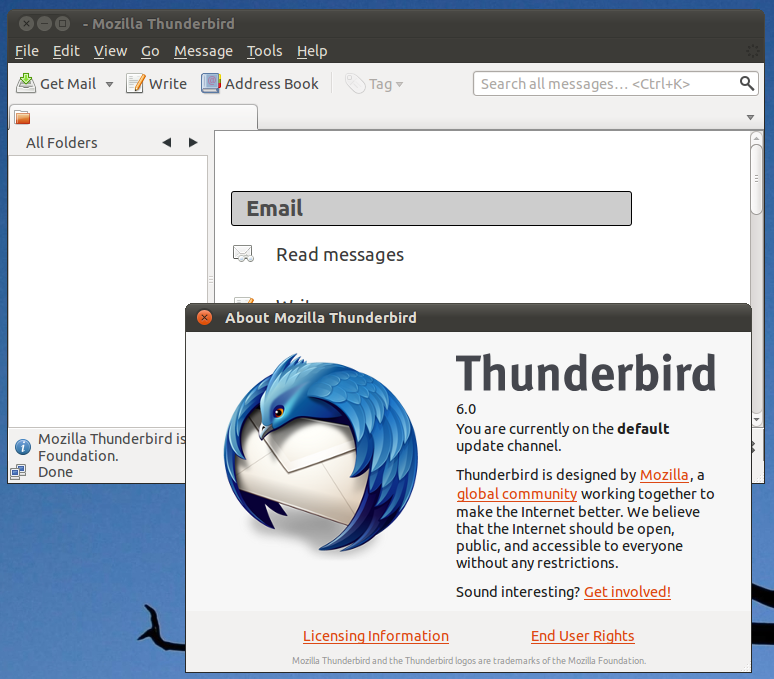
Task: Minimize the main Thunderbird window
Action: click(44, 23)
